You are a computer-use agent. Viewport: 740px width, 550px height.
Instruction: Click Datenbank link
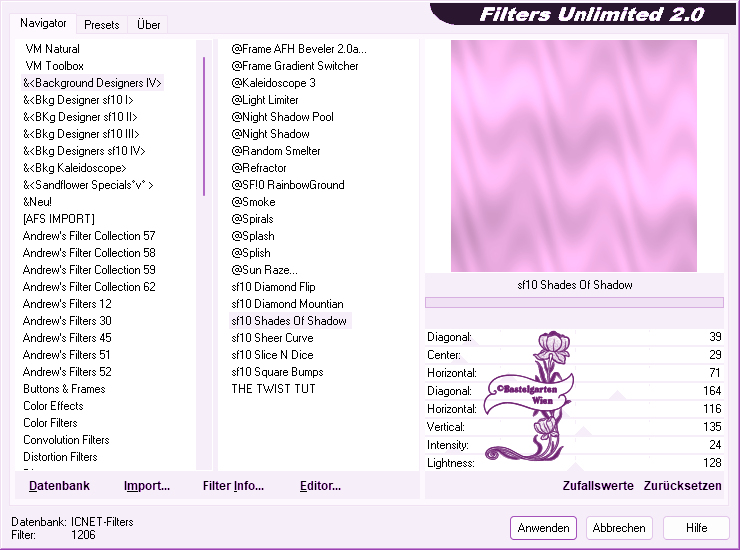[59, 486]
